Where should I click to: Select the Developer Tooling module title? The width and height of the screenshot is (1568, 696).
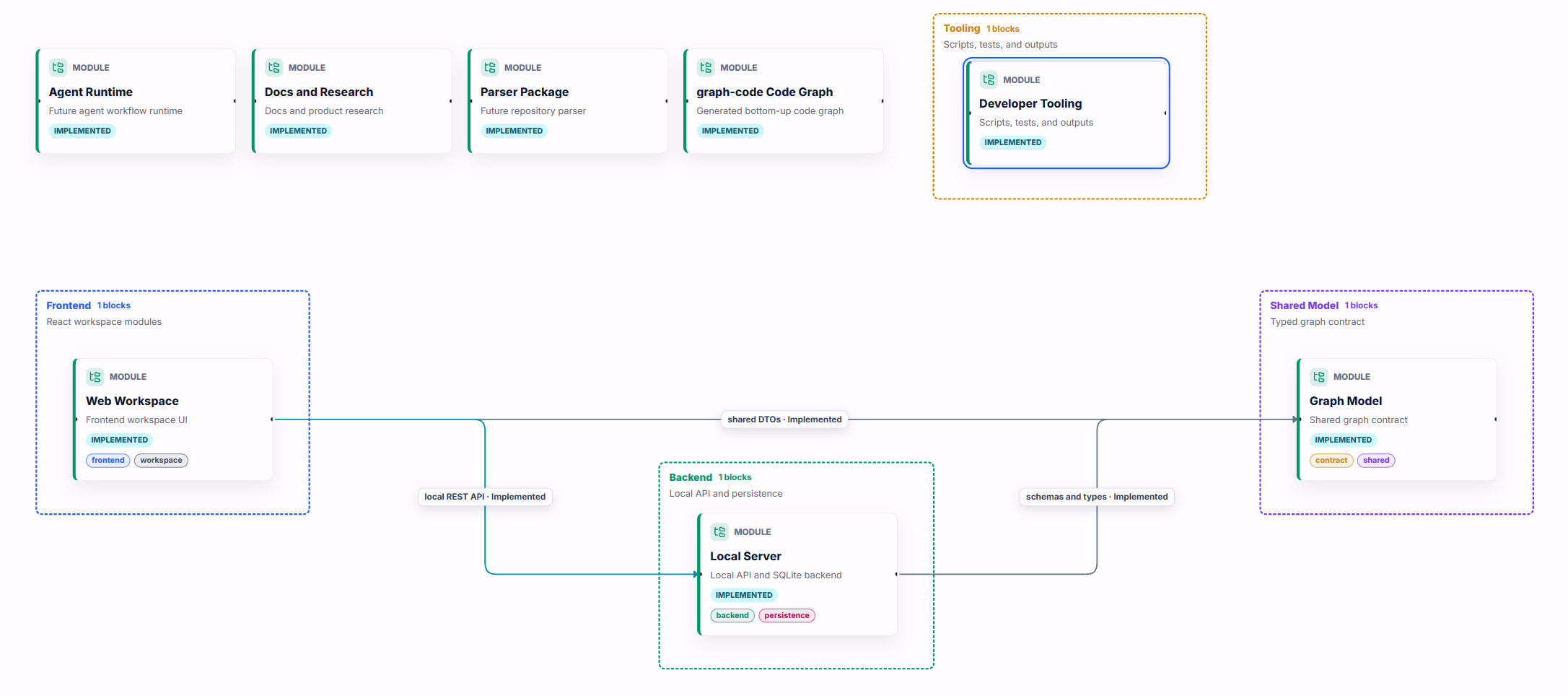pyautogui.click(x=1030, y=103)
